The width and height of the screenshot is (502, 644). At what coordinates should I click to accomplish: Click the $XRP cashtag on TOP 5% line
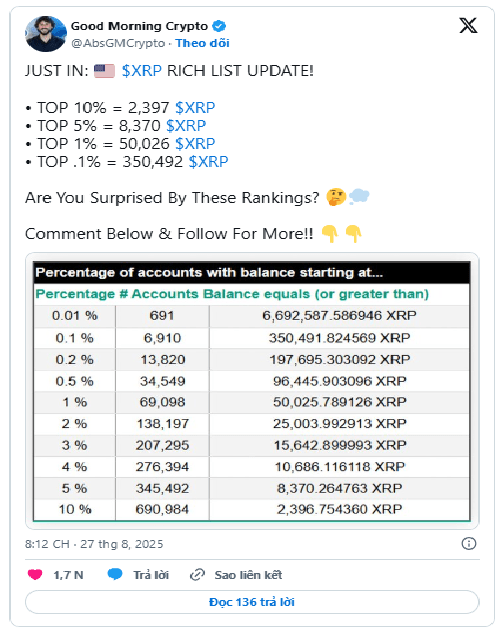186,126
